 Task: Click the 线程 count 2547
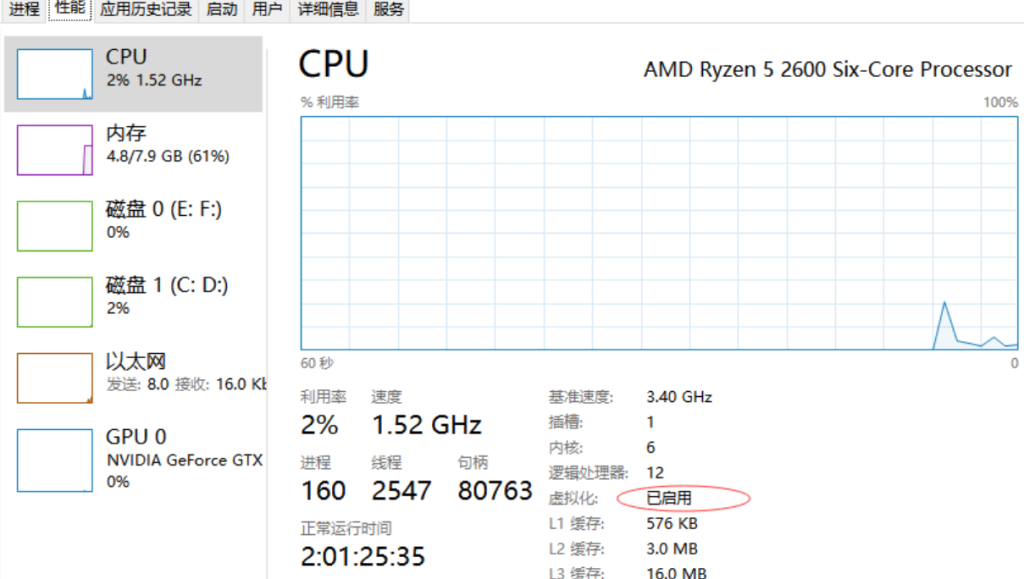401,490
